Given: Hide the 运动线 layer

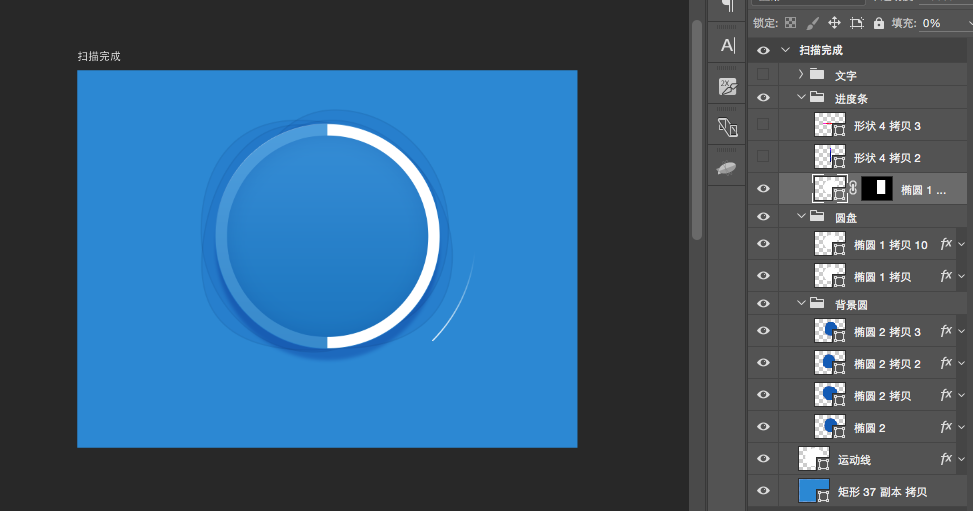Looking at the screenshot, I should click(763, 459).
